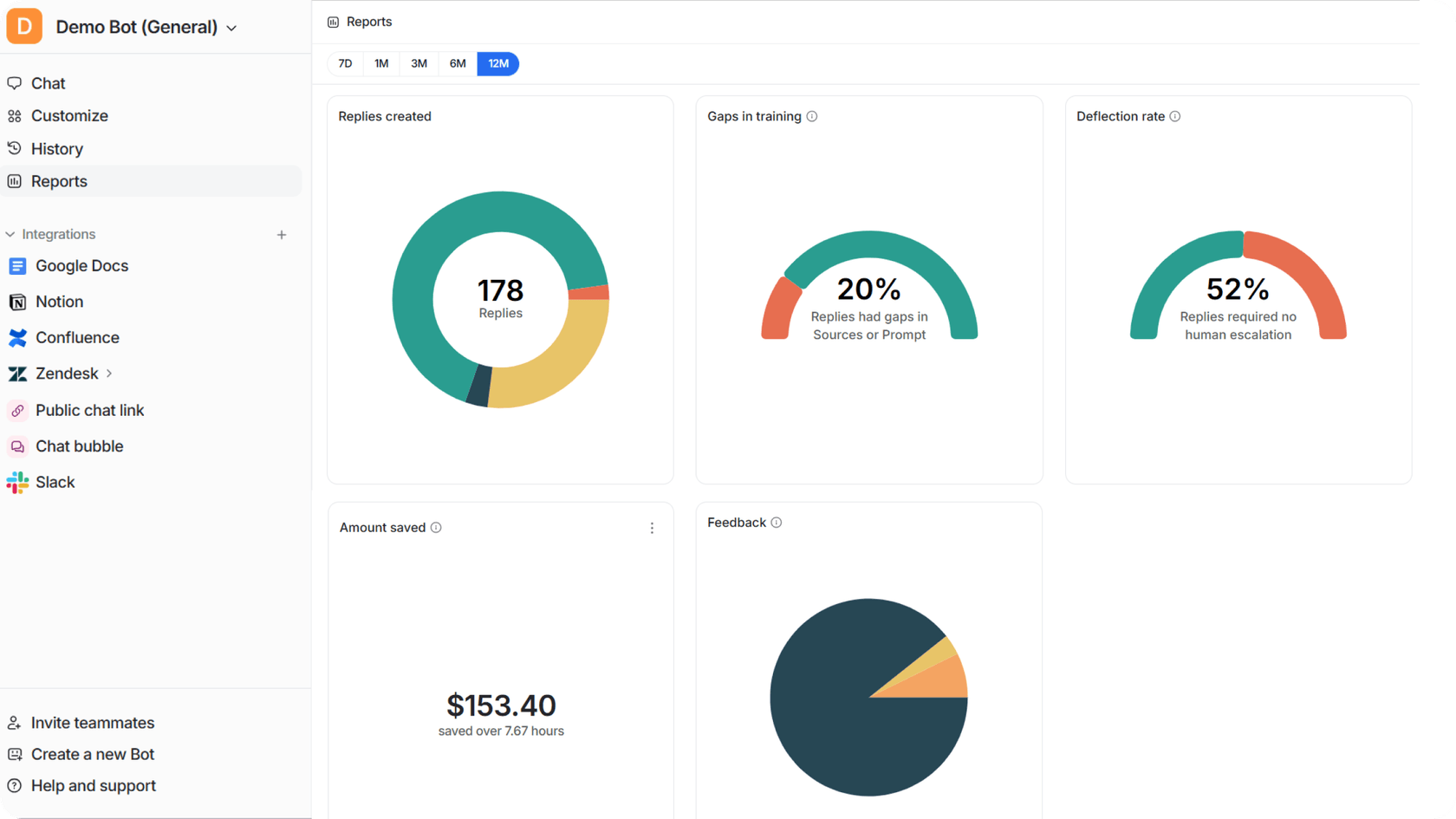Click the Demo Bot avatar icon
The height and width of the screenshot is (819, 1456).
click(23, 26)
